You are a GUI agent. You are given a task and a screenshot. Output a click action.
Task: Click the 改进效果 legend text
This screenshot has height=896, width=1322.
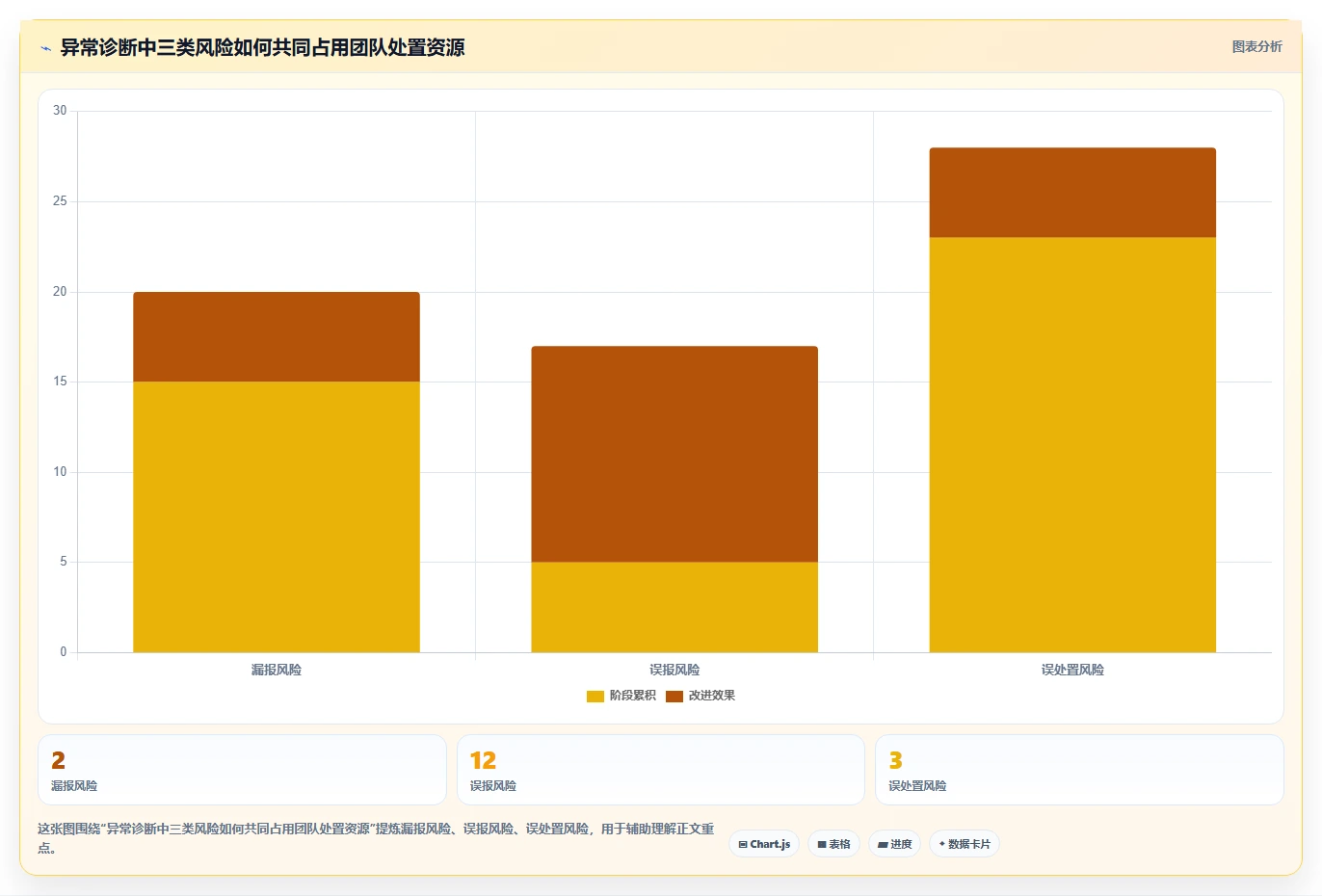tap(712, 696)
